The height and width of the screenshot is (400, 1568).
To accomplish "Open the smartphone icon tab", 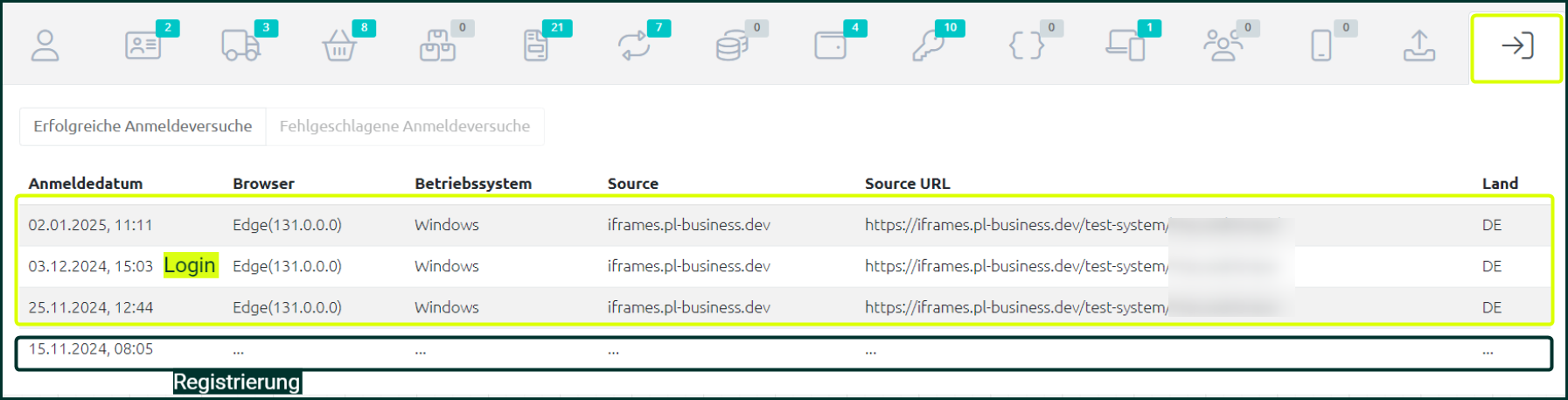I will 1321,46.
